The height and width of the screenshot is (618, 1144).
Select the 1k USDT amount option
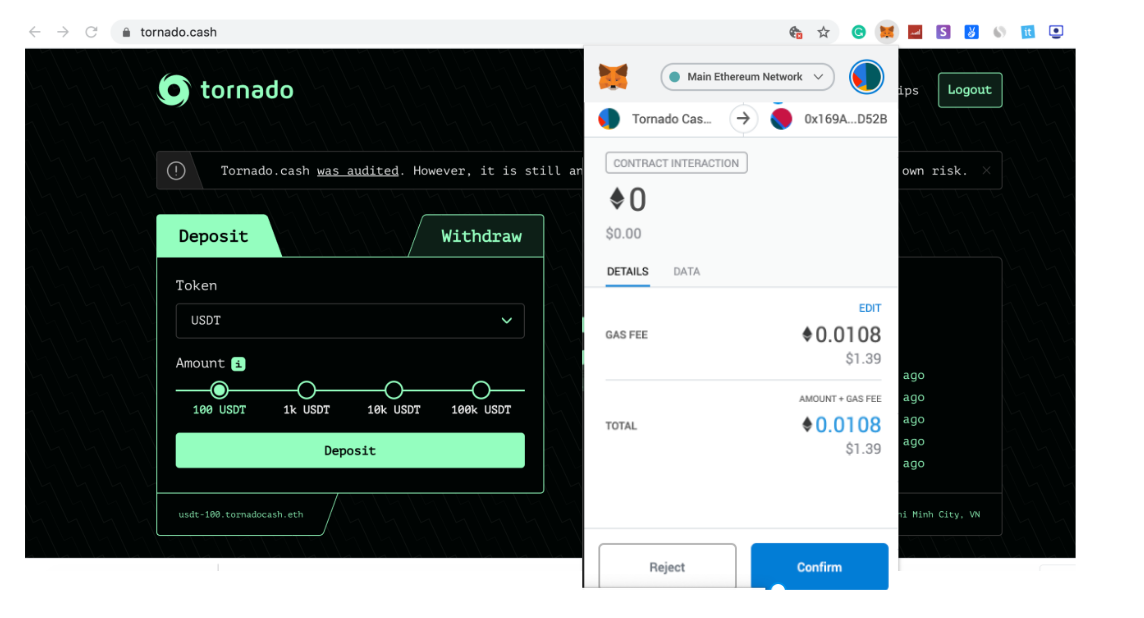point(306,390)
